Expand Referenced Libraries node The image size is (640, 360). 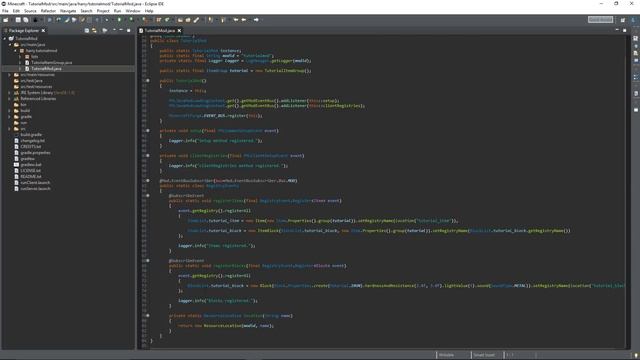tap(10, 99)
